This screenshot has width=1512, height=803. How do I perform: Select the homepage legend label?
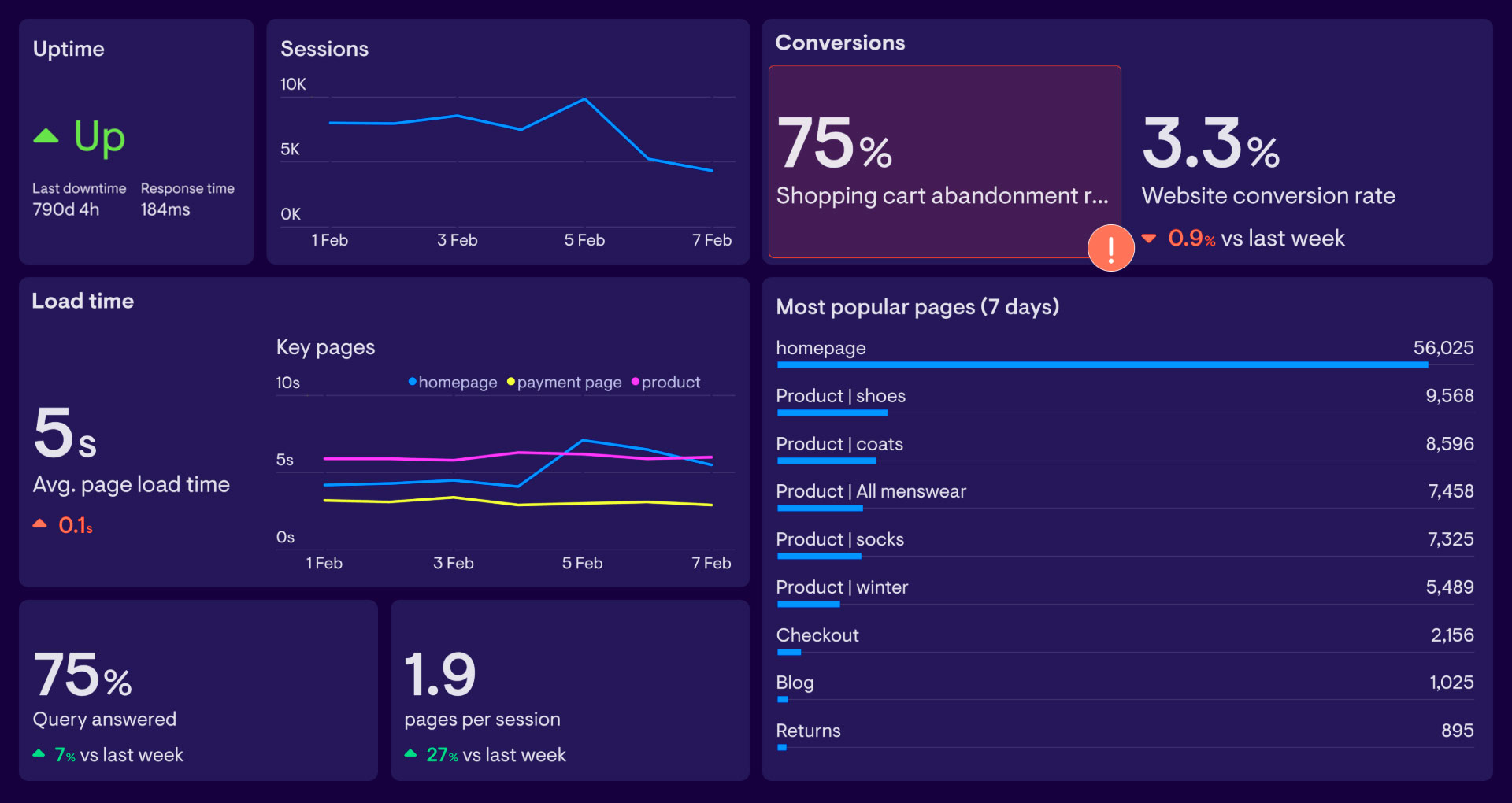tap(458, 383)
